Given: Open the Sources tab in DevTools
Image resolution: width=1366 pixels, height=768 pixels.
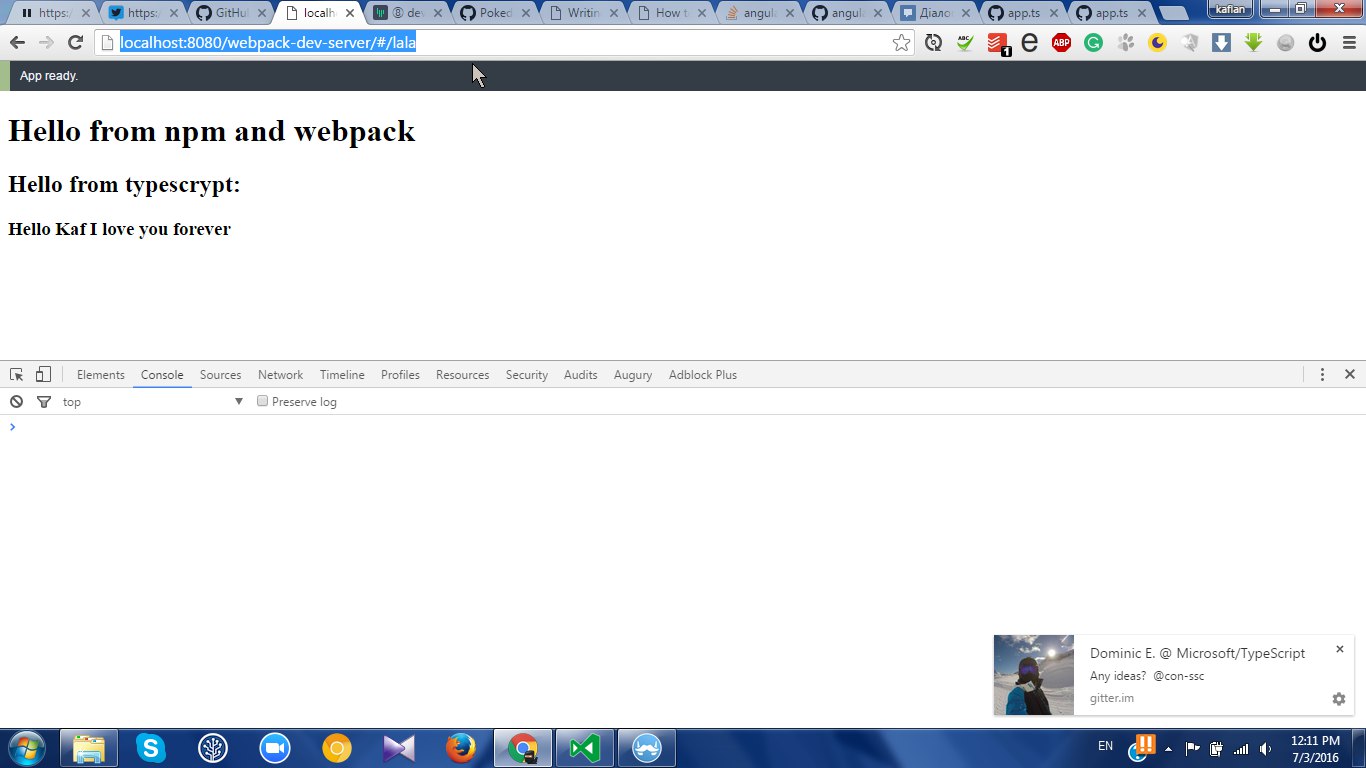Looking at the screenshot, I should pos(220,375).
